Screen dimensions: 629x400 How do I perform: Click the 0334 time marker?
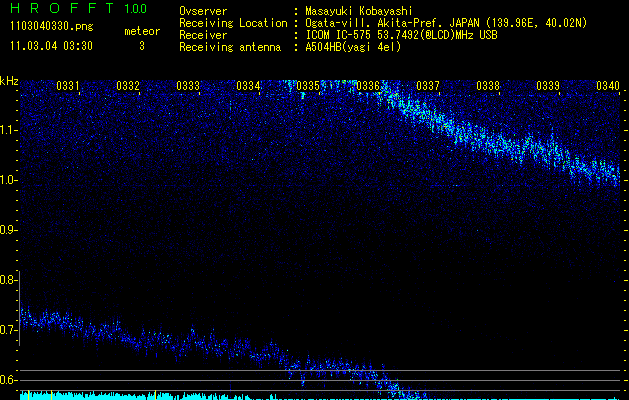[248, 86]
